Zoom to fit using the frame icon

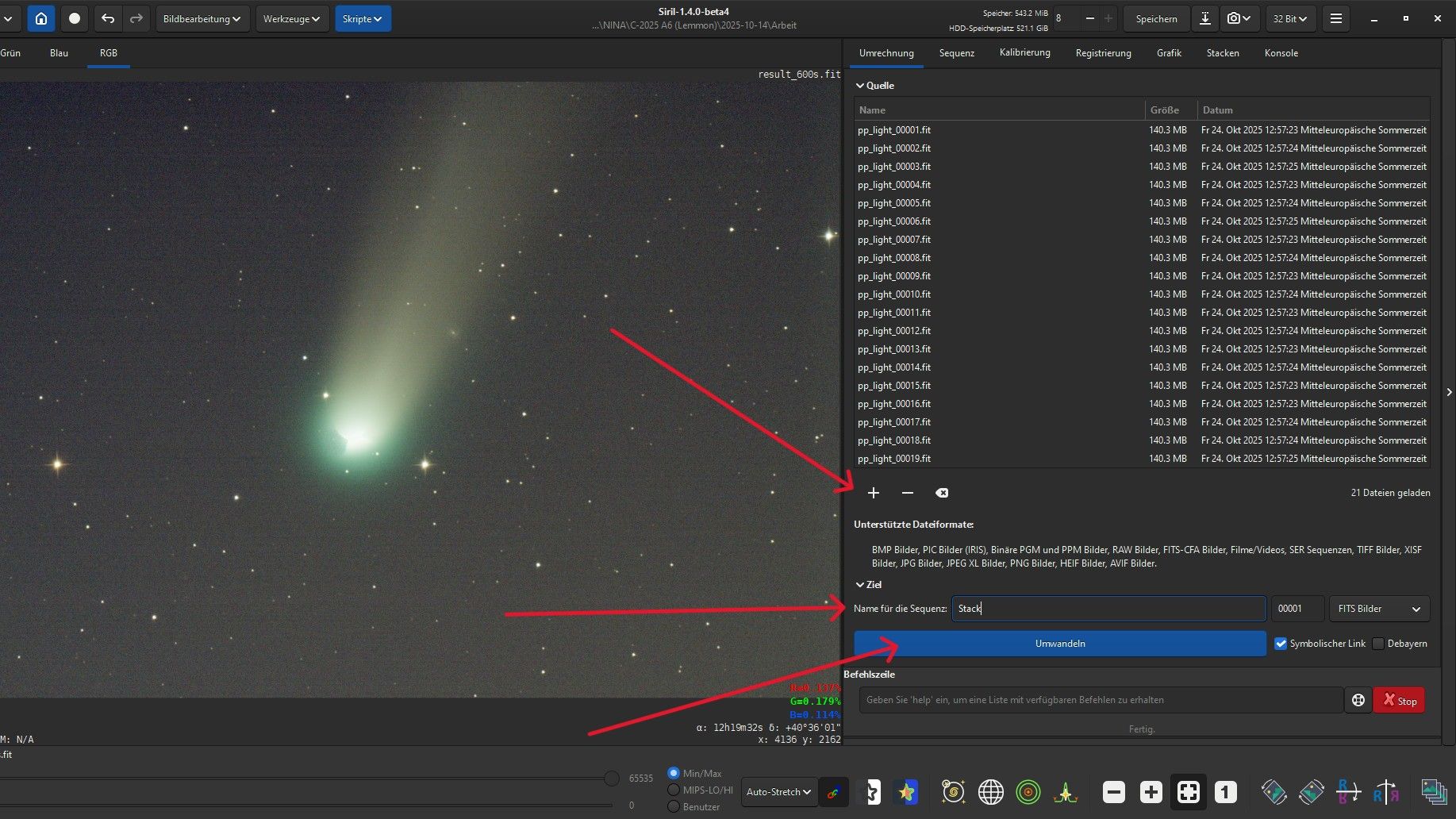click(x=1188, y=791)
